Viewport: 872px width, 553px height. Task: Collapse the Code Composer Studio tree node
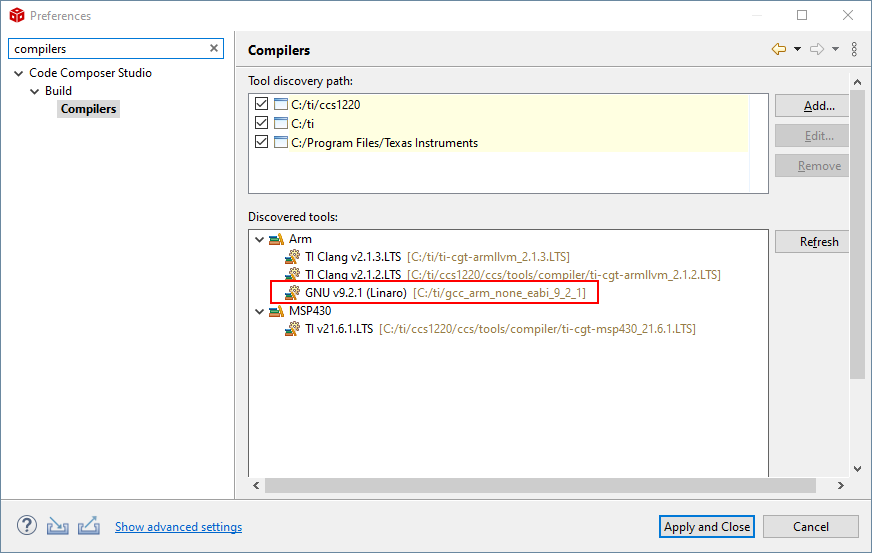18,73
